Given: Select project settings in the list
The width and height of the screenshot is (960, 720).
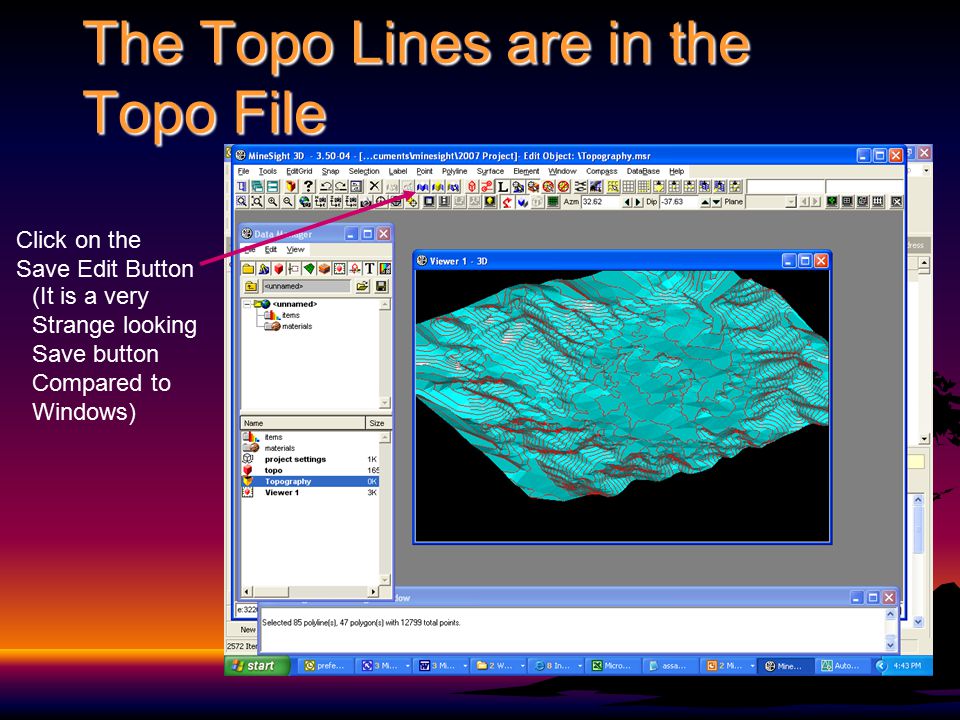Looking at the screenshot, I should (x=295, y=460).
